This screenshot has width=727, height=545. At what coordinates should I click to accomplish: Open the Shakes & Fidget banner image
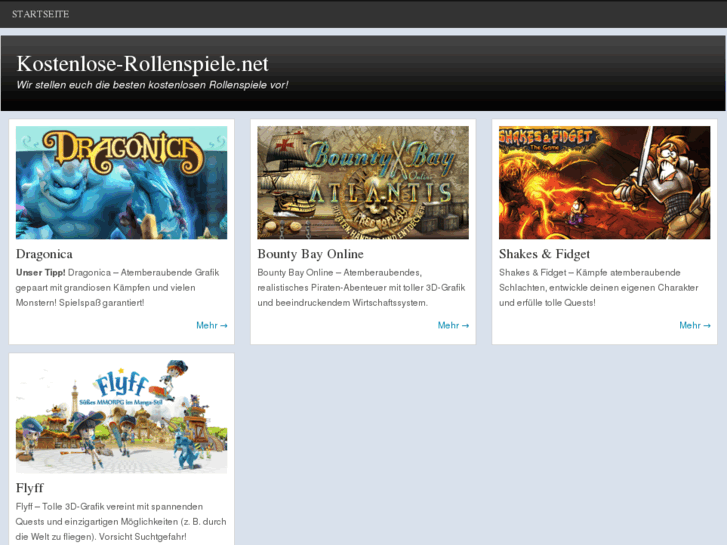tap(605, 183)
